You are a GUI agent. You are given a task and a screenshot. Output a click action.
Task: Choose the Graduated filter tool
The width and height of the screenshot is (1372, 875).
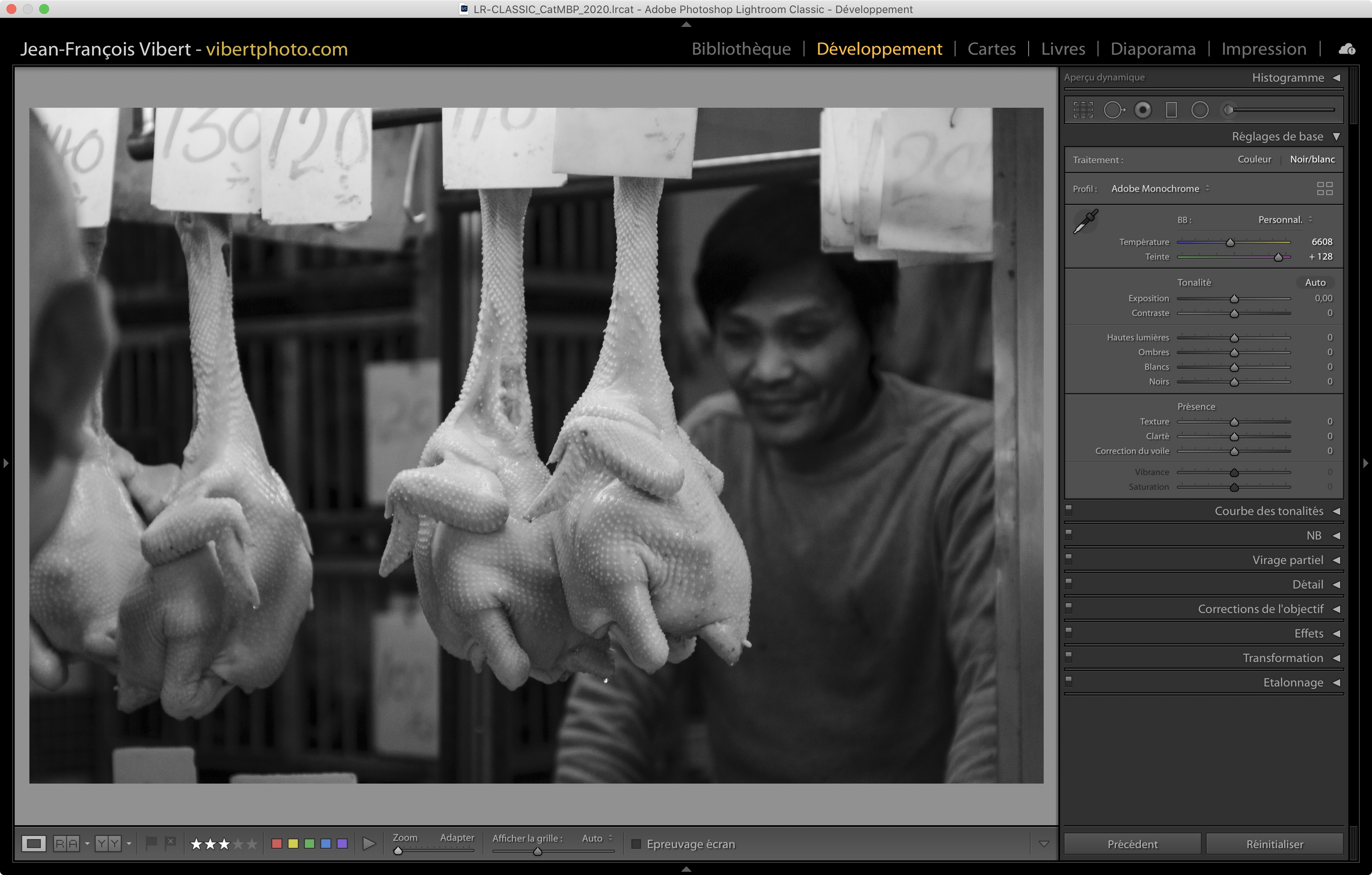(x=1172, y=109)
